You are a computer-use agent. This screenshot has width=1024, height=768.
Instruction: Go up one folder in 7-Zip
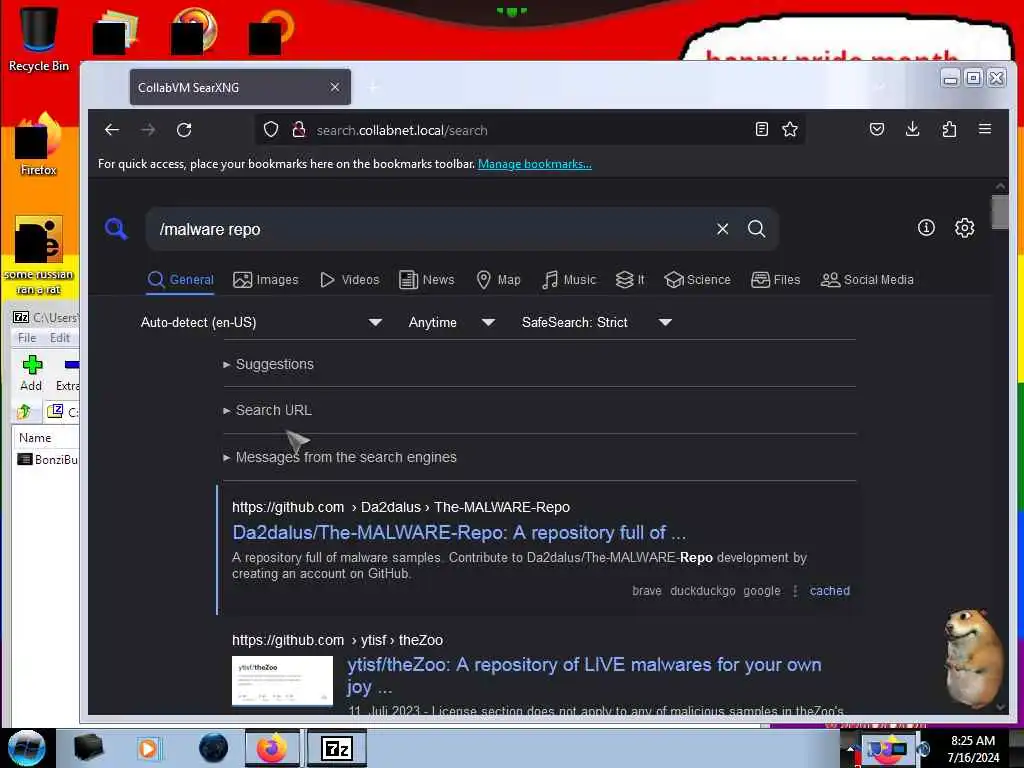point(25,411)
